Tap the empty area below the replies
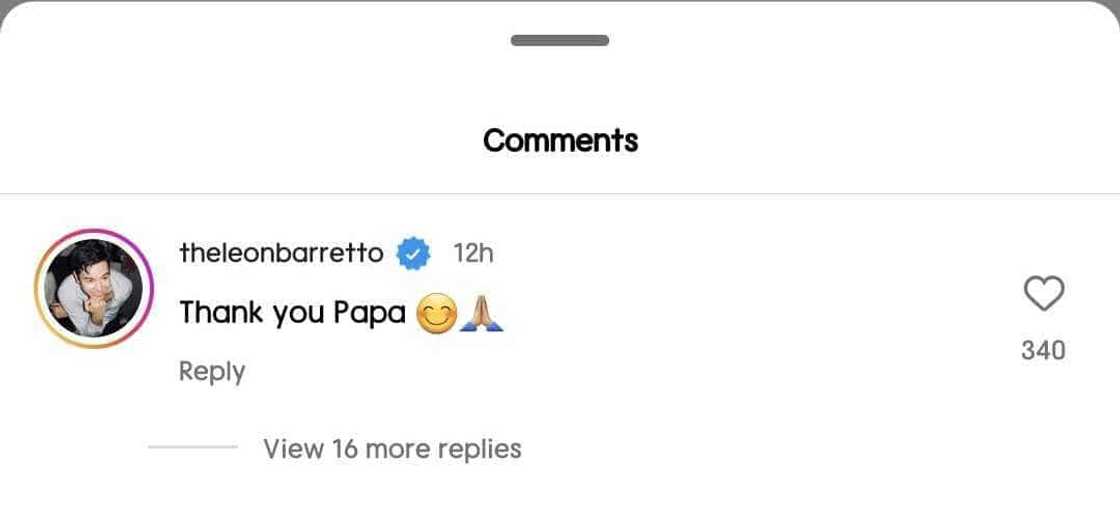Screen dimensions: 1120x509 (x=560, y=488)
